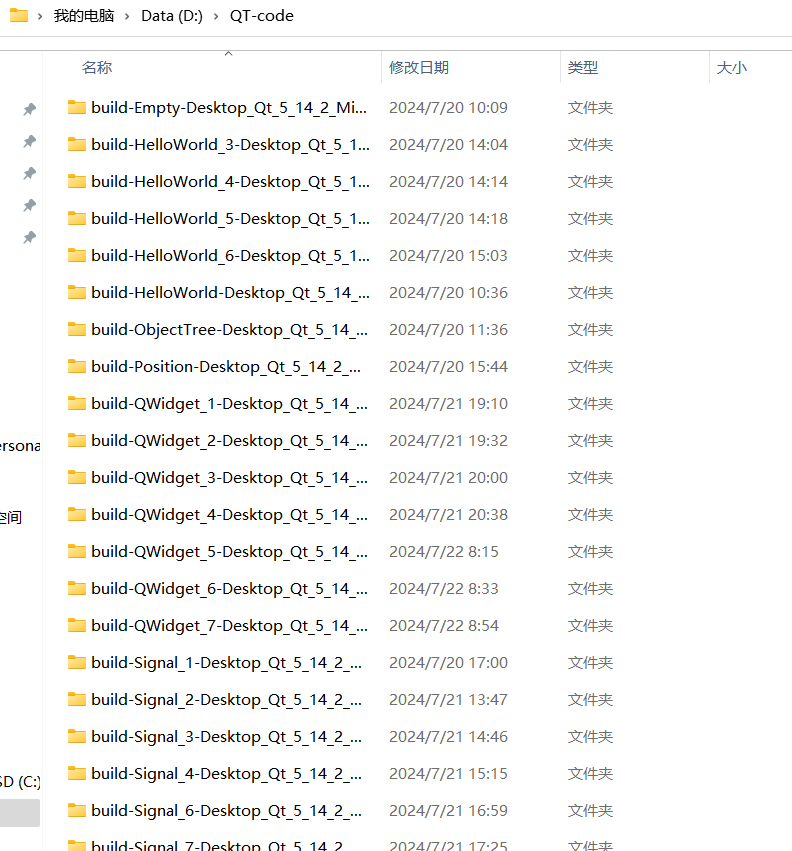The image size is (792, 851).
Task: Click folder icon of build-QWidget_1 row
Action: point(77,403)
